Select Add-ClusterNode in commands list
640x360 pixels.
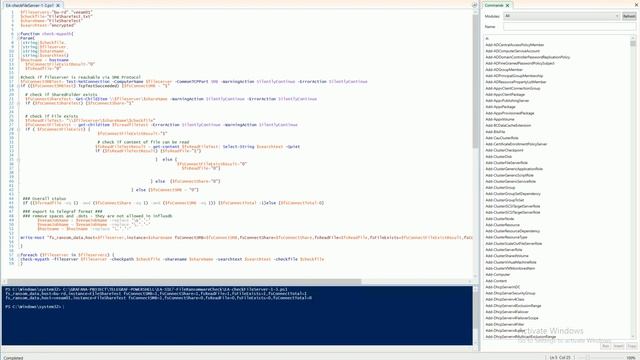click(500, 219)
